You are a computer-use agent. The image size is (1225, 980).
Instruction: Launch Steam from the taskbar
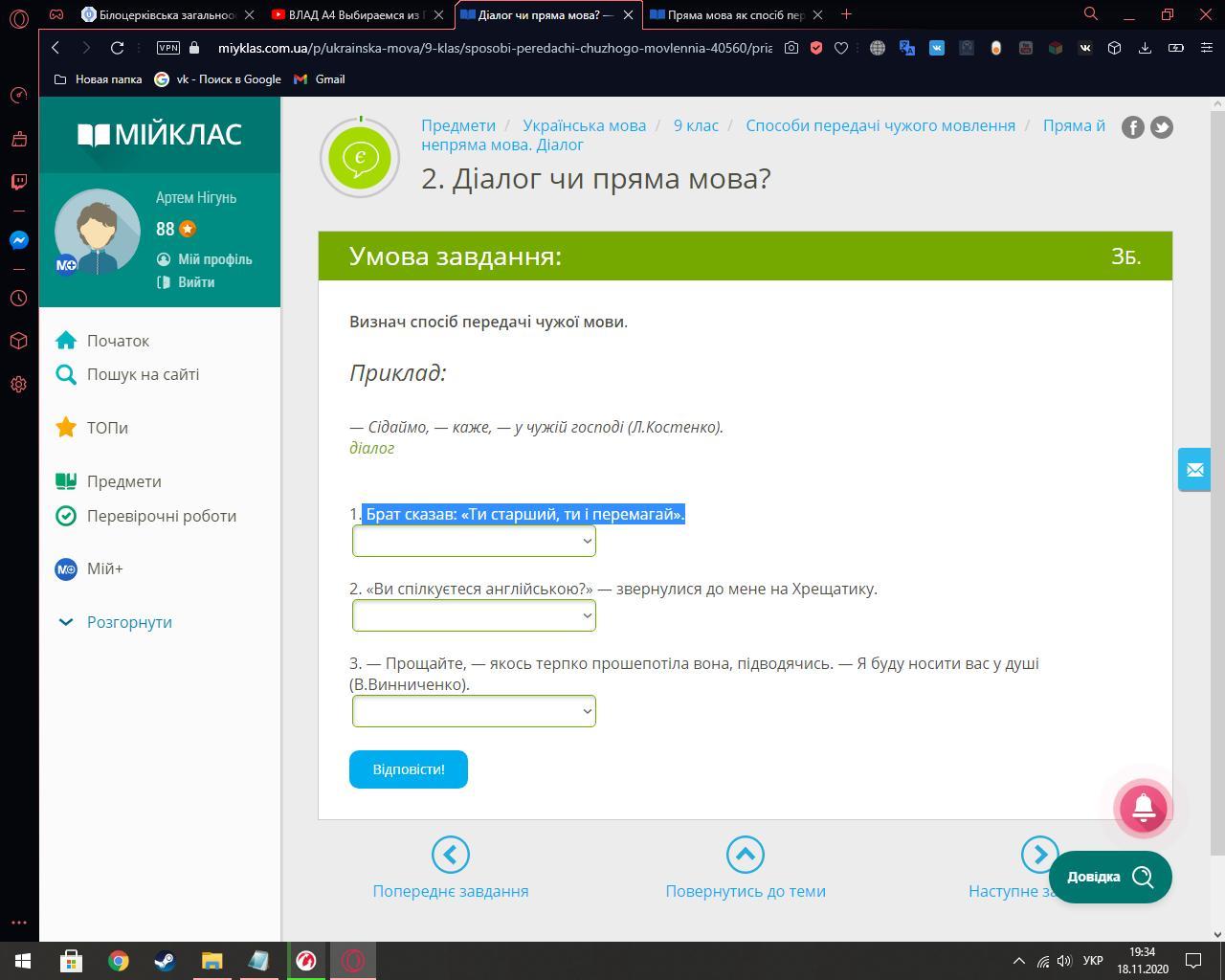(165, 960)
